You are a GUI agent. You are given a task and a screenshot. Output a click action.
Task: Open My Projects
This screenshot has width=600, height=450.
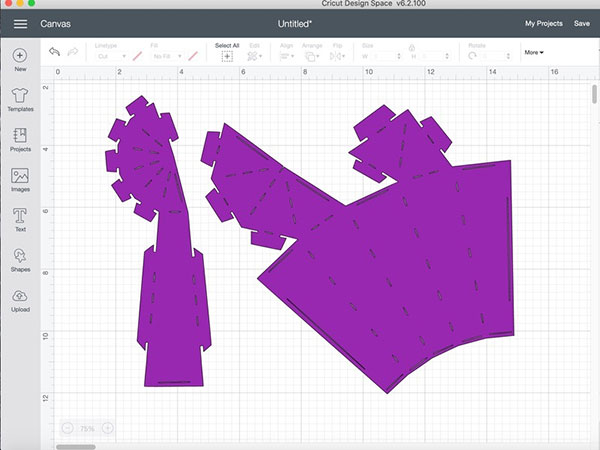pyautogui.click(x=543, y=22)
